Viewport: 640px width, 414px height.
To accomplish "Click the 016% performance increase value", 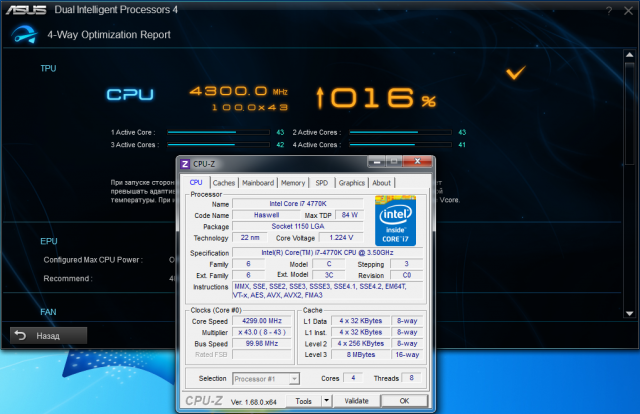I will [376, 98].
